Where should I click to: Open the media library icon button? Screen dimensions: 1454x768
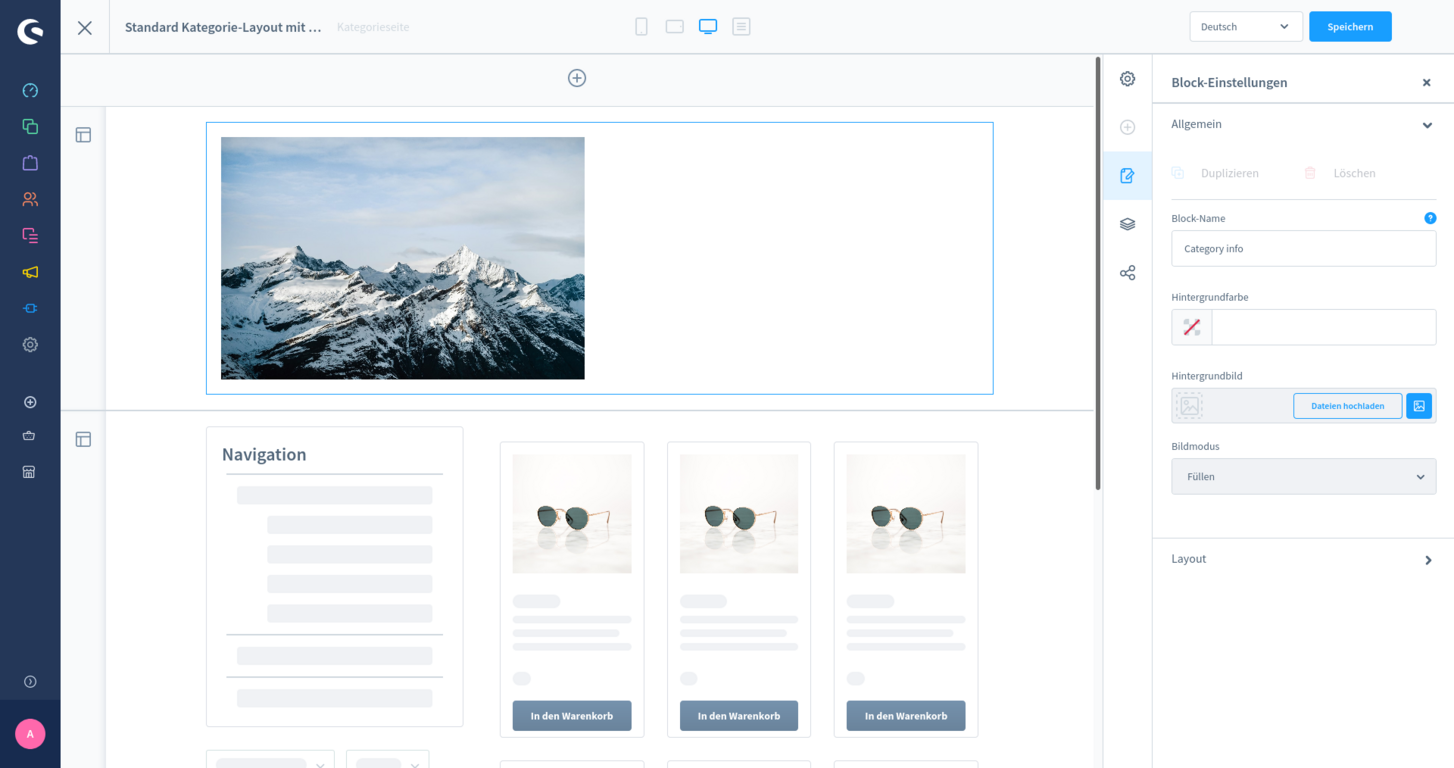pos(1419,406)
